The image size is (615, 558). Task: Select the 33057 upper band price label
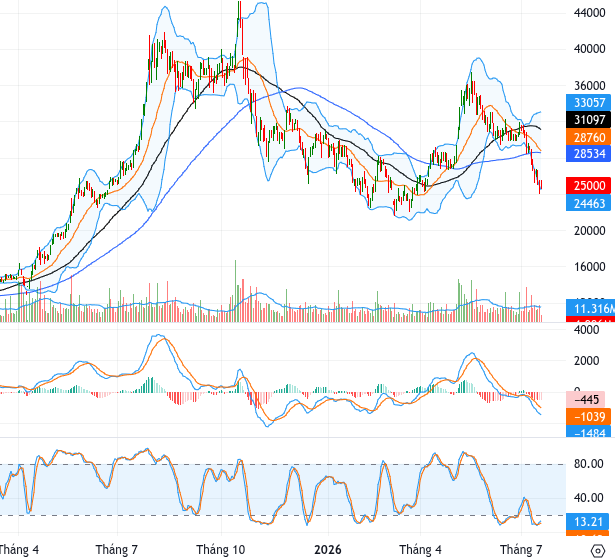click(588, 103)
